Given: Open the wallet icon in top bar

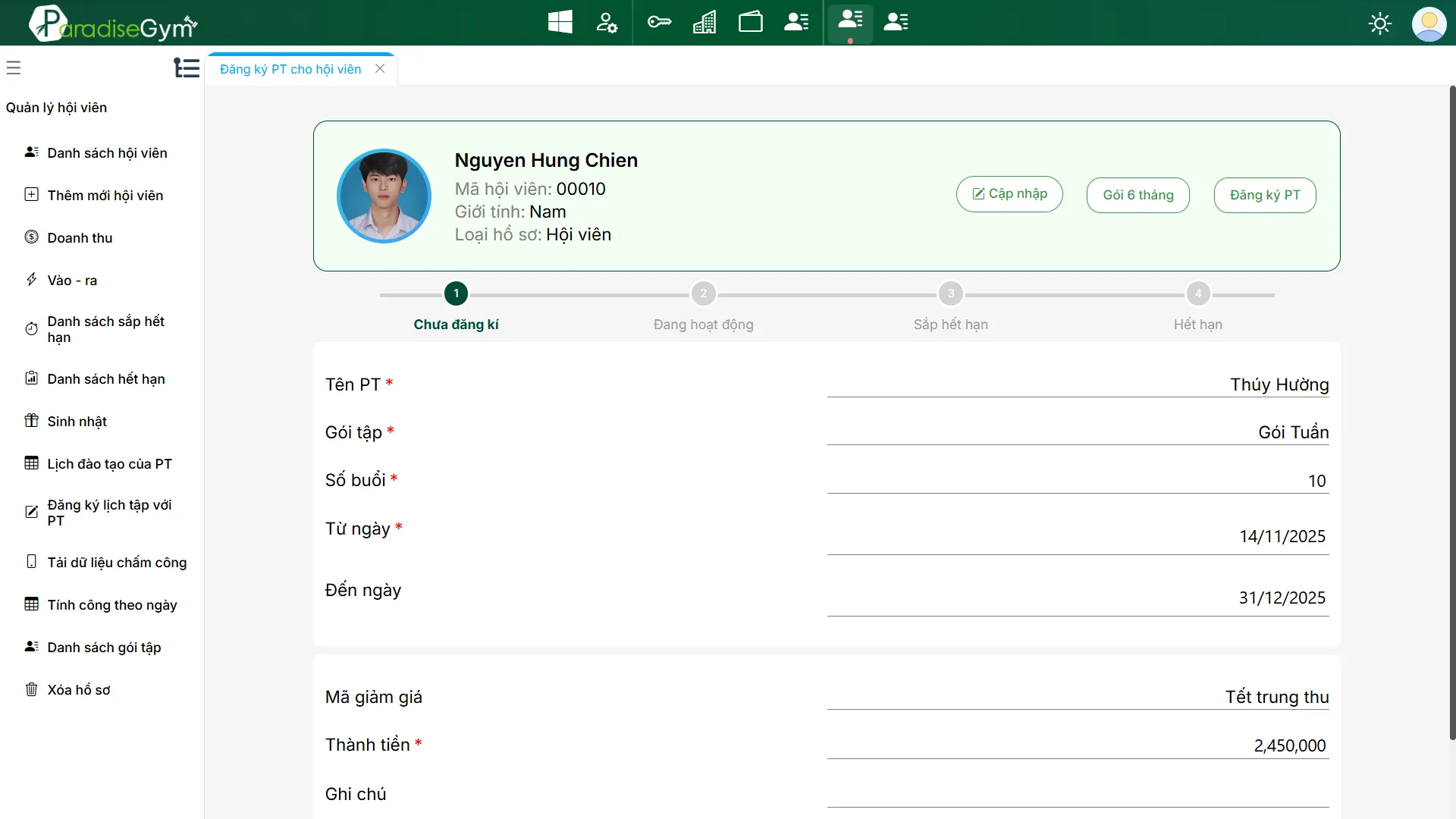Looking at the screenshot, I should [x=751, y=22].
